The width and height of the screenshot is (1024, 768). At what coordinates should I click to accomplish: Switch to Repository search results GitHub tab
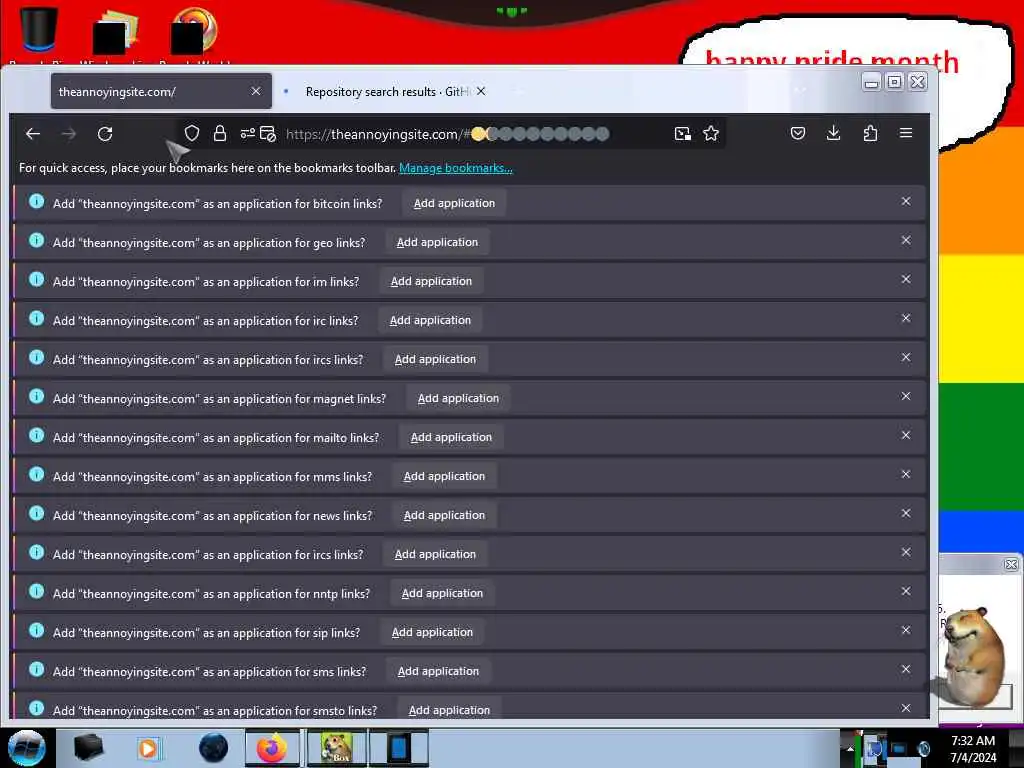386,91
